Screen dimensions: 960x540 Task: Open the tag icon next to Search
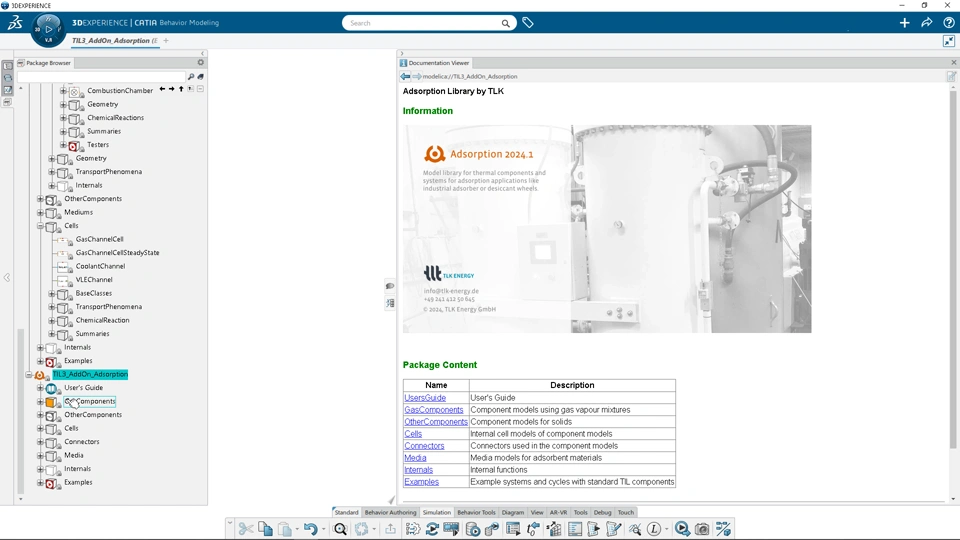[x=528, y=23]
